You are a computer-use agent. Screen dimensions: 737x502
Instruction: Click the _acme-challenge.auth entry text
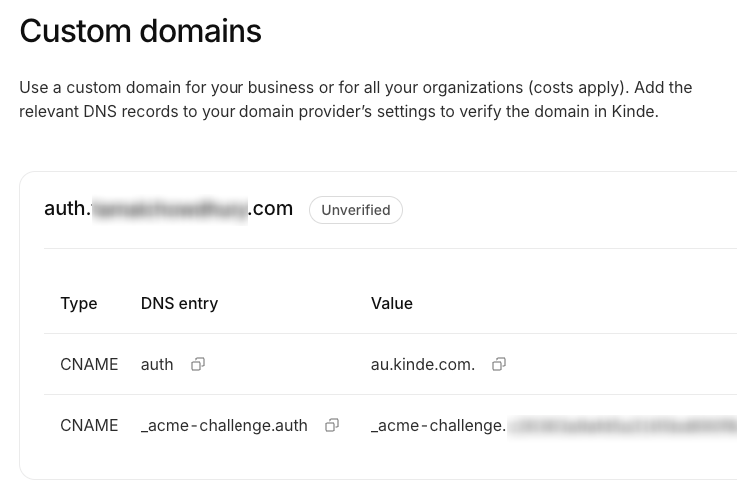224,426
